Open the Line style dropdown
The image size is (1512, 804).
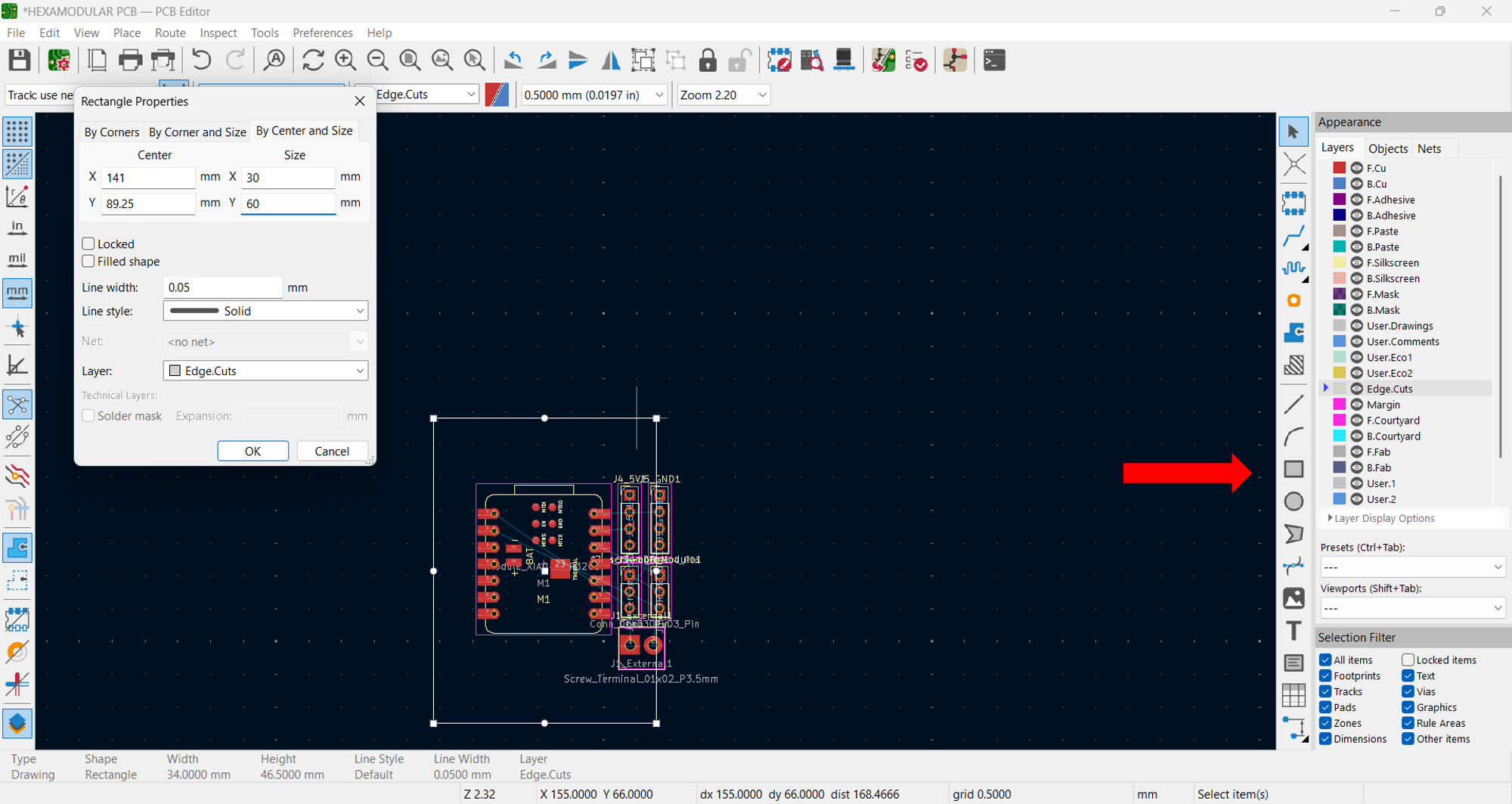265,310
